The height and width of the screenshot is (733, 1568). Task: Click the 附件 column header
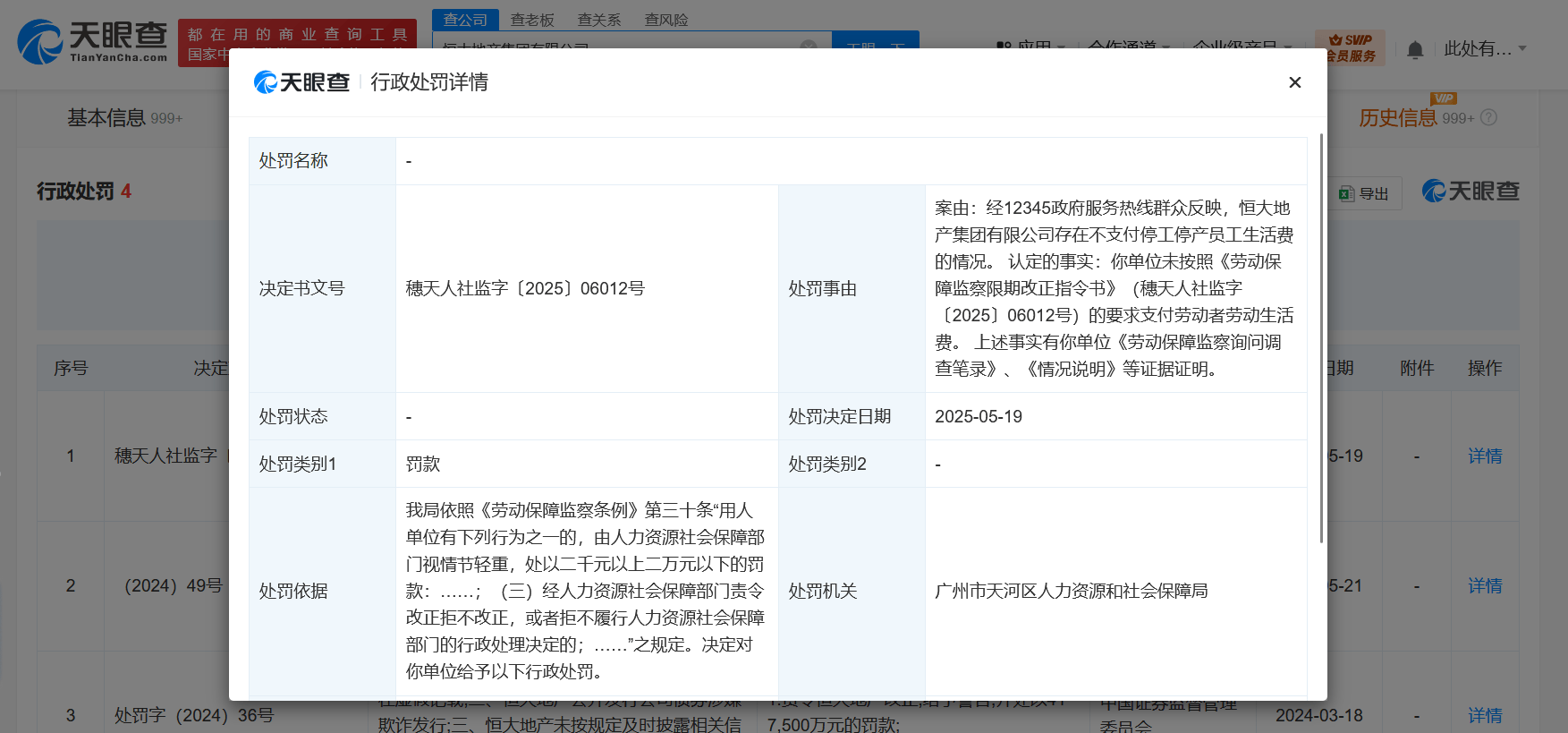point(1417,368)
